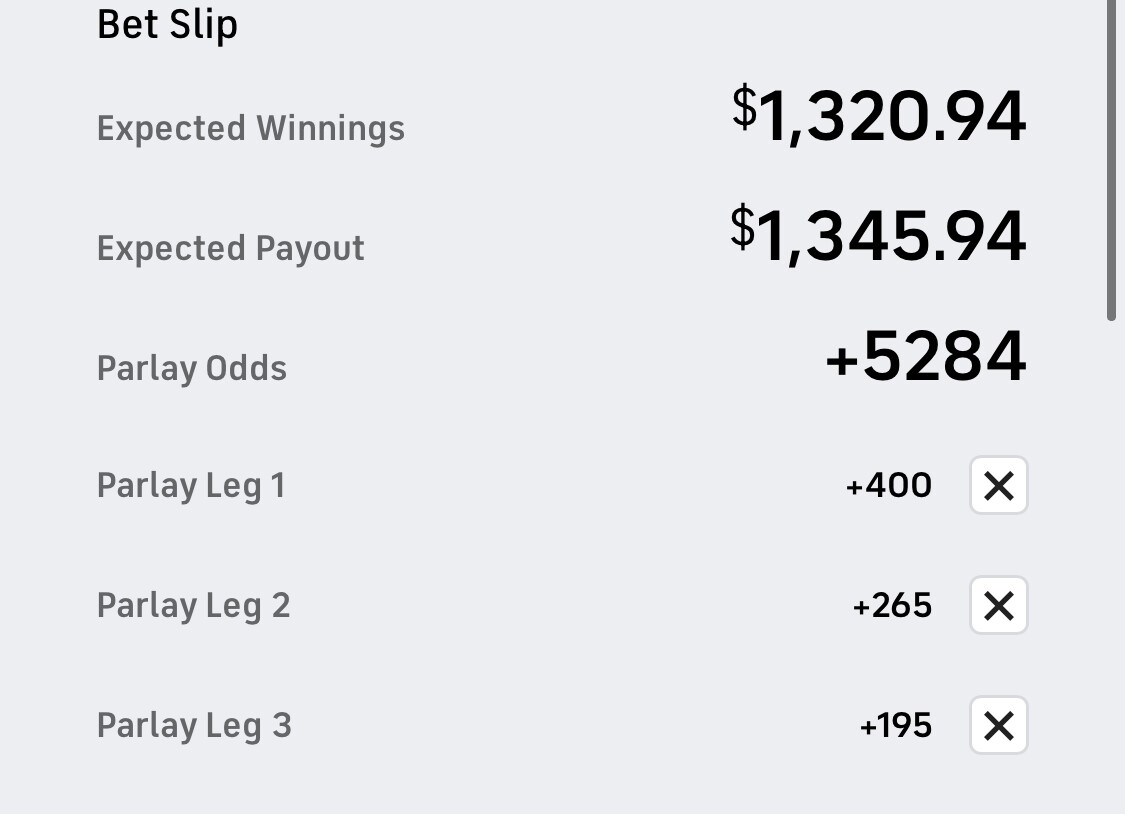Select the Expected Payout label
This screenshot has height=814, width=1125.
click(231, 249)
